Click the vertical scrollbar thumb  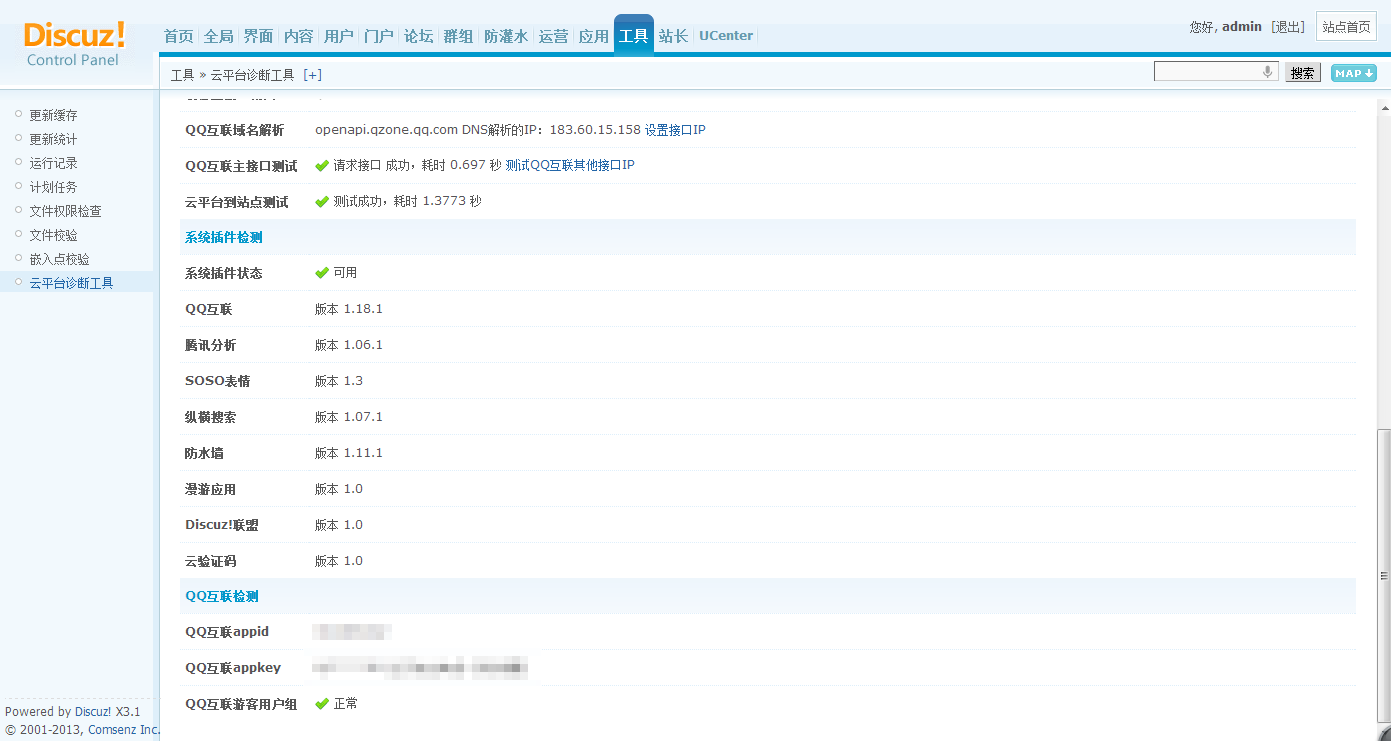pos(1383,576)
